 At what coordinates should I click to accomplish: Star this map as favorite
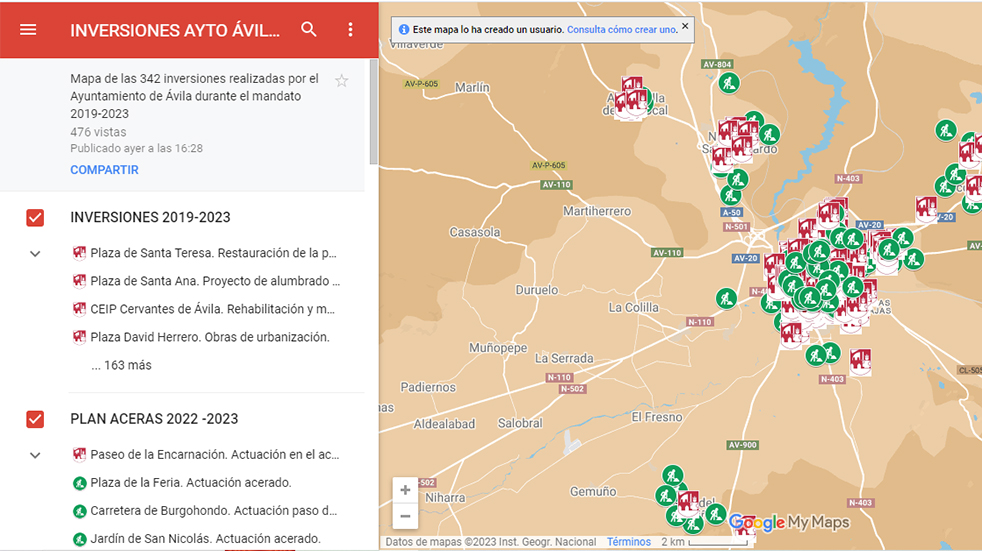tap(342, 81)
